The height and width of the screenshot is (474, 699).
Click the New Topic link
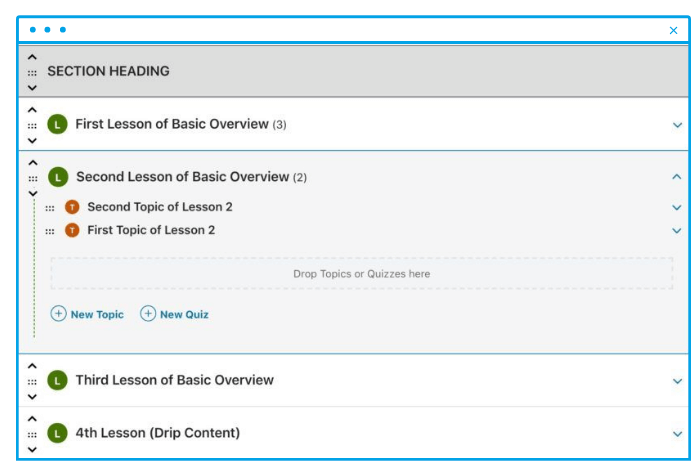pyautogui.click(x=97, y=314)
